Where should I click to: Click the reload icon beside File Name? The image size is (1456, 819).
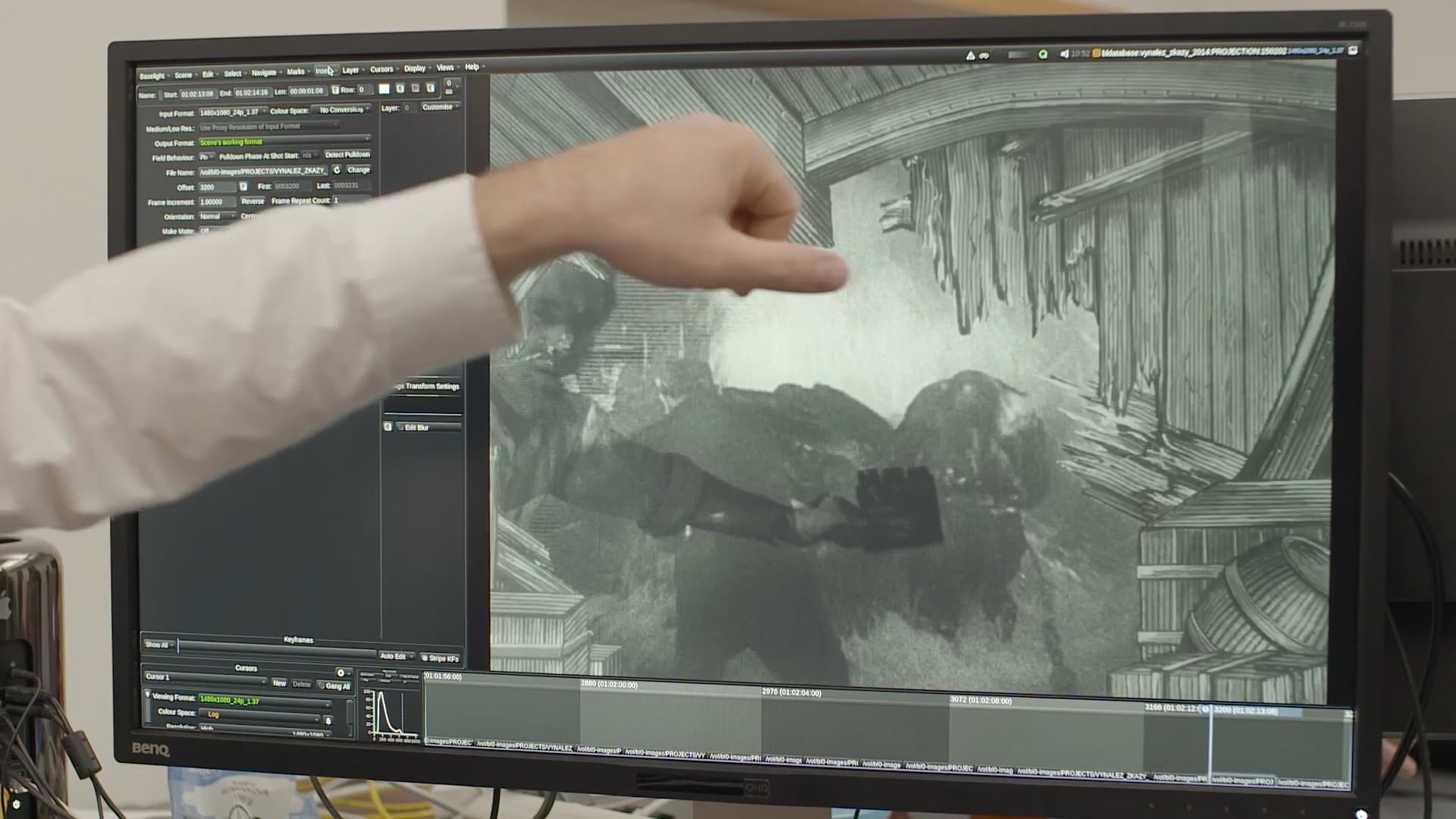coord(337,171)
